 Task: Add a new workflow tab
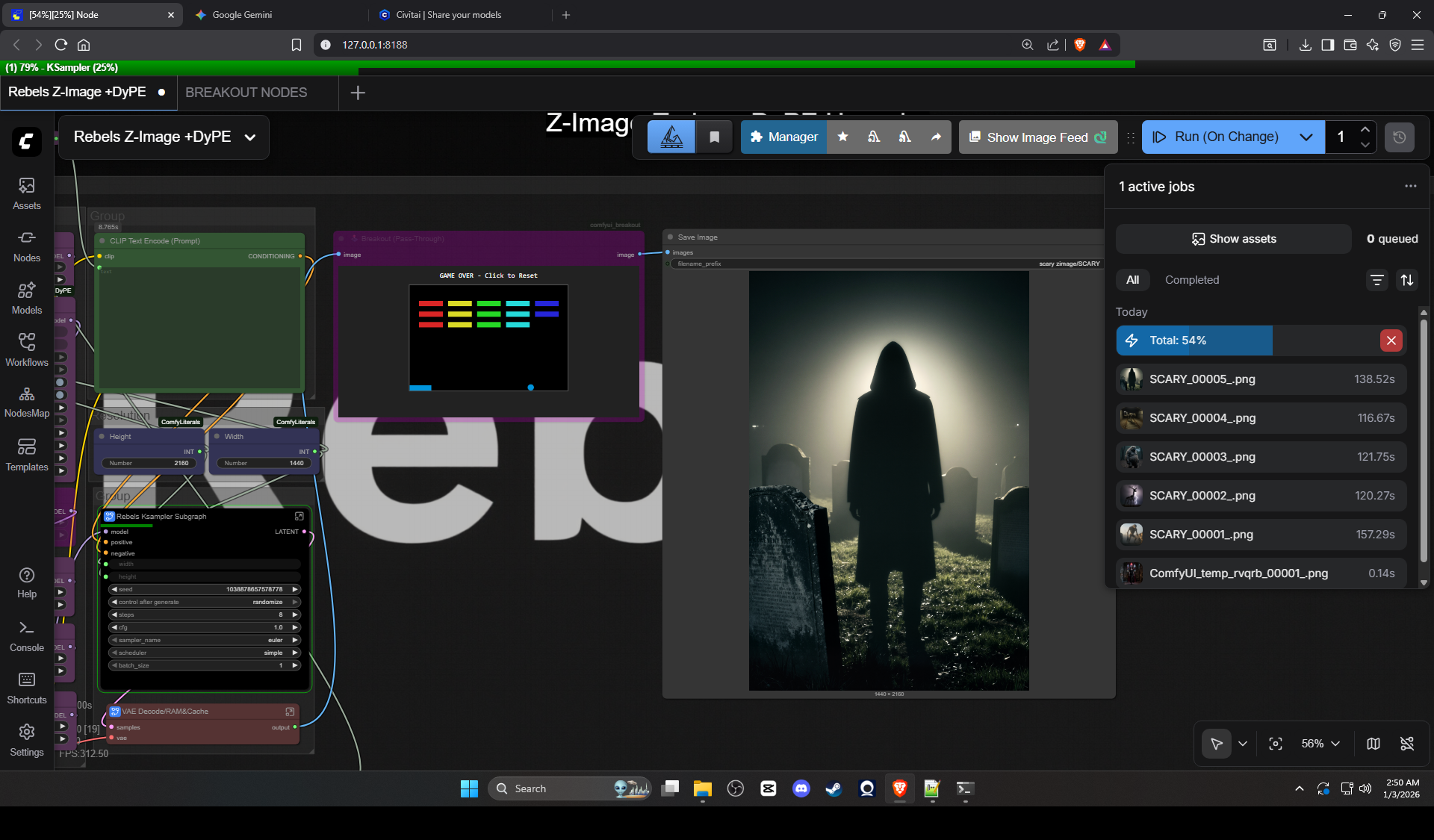[x=358, y=93]
